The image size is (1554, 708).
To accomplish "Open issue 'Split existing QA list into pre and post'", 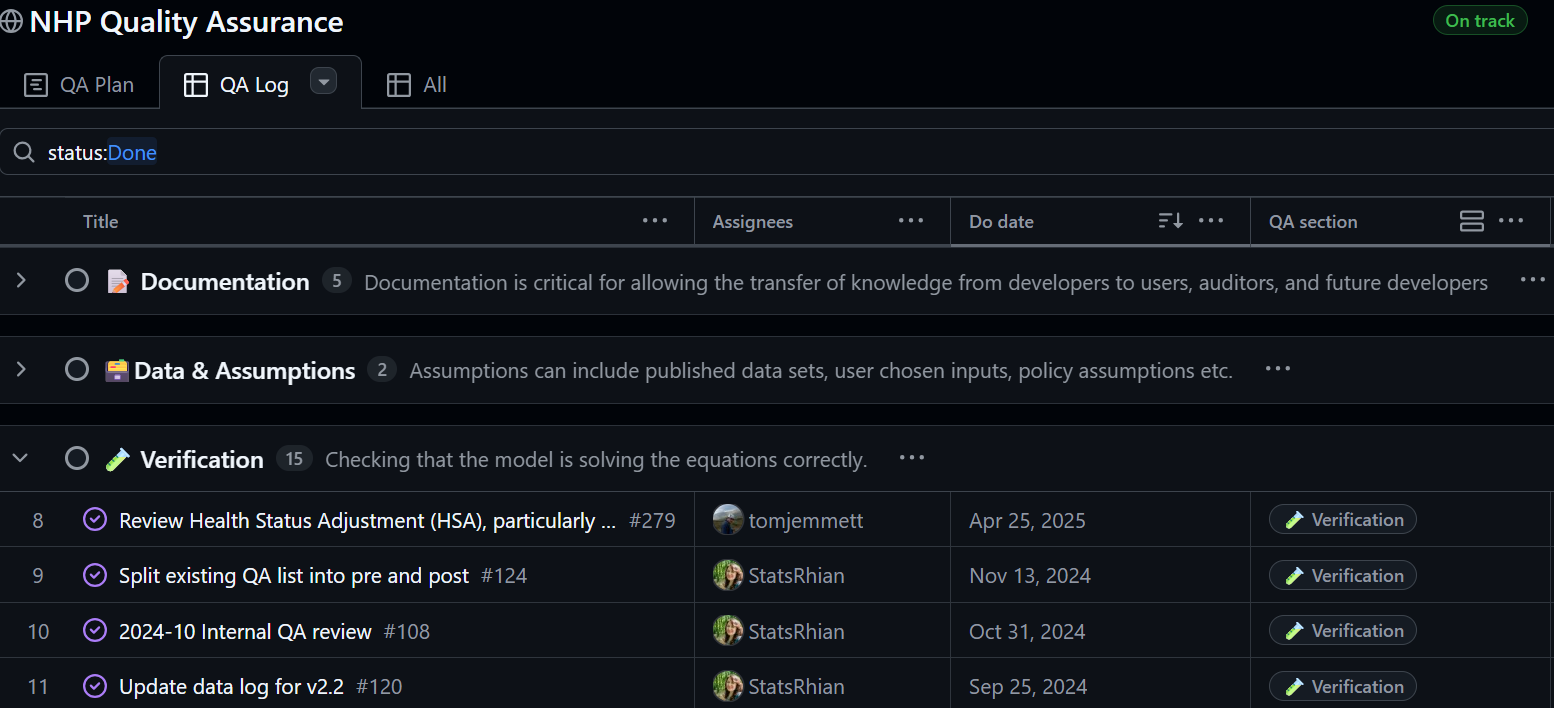I will [294, 575].
